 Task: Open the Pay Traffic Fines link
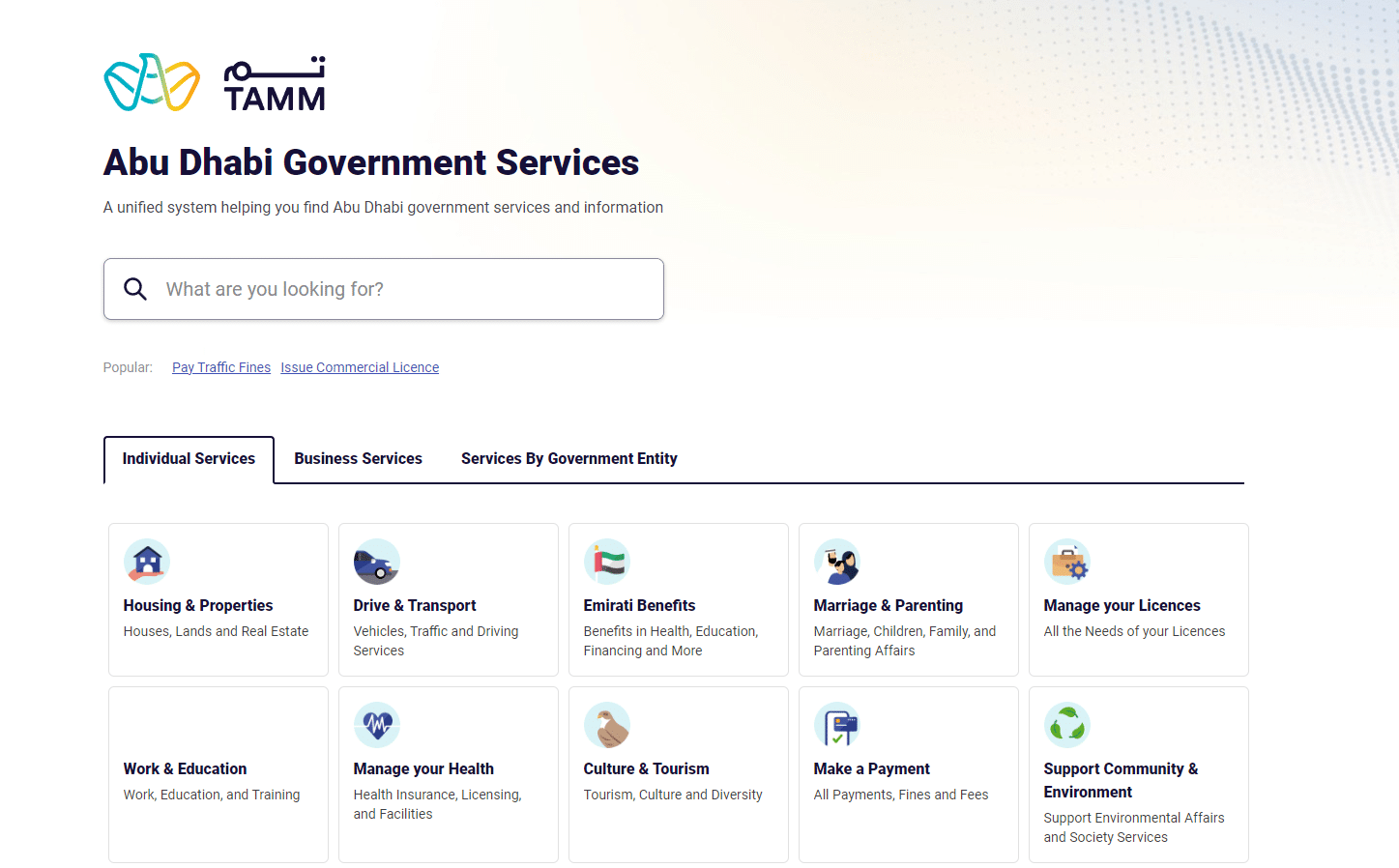220,367
